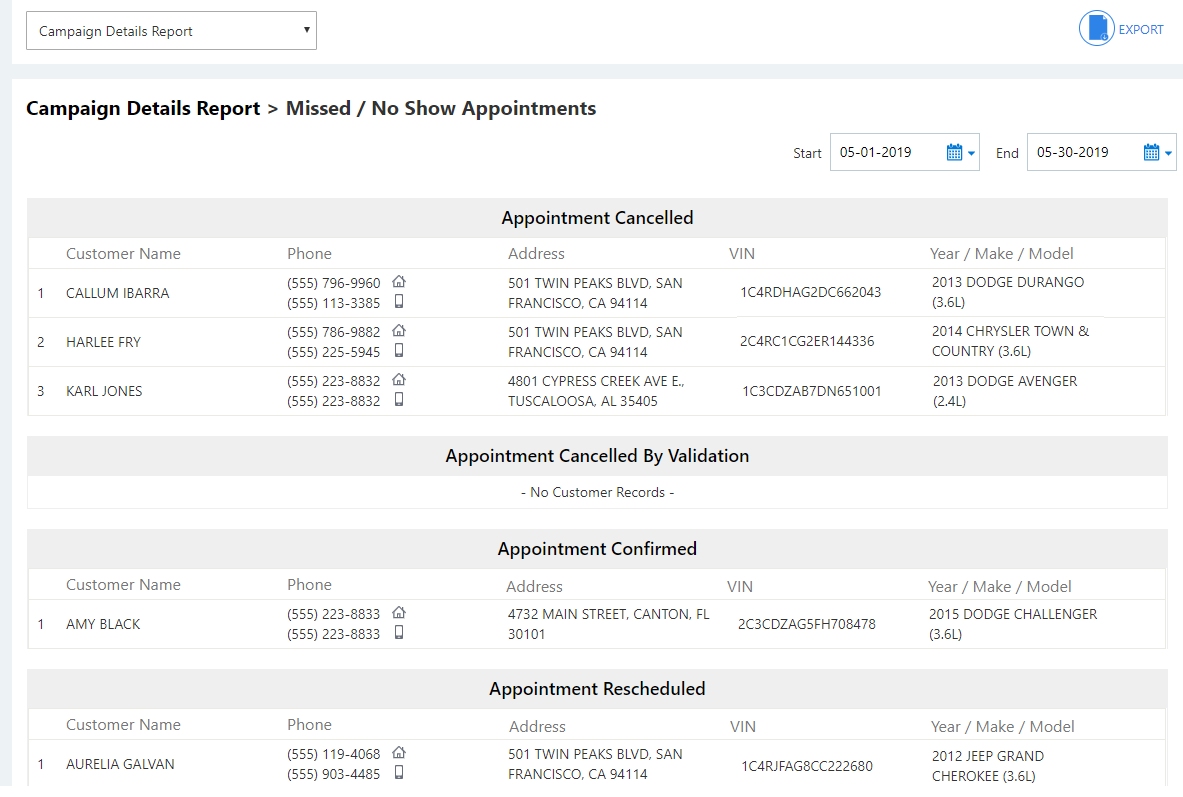Click home icon beside (555) 119-4068
Viewport: 1183px width, 797px height.
pyautogui.click(x=399, y=753)
